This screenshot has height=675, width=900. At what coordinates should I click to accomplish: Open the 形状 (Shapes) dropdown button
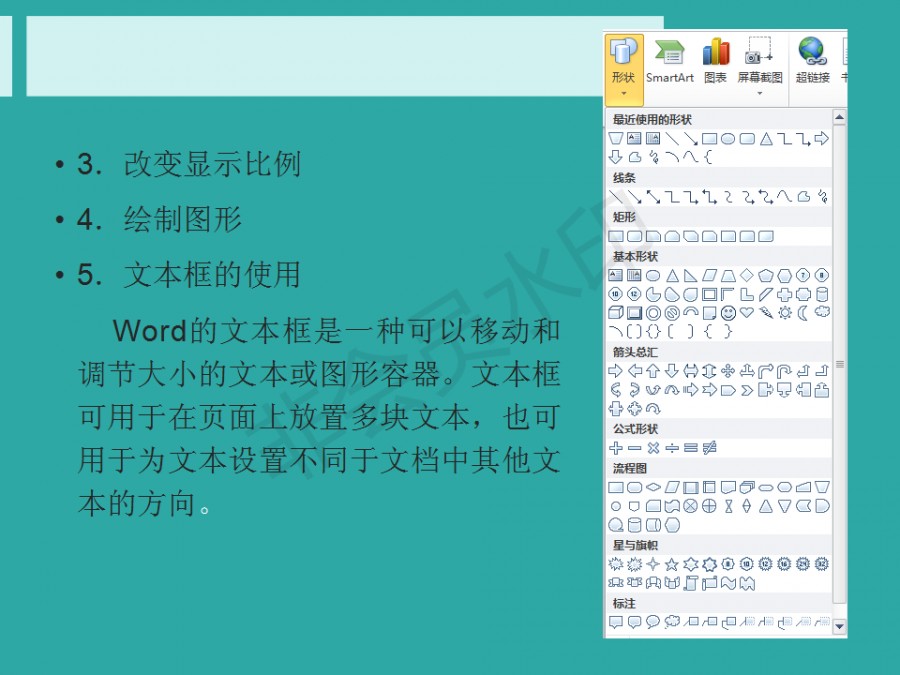click(x=623, y=67)
